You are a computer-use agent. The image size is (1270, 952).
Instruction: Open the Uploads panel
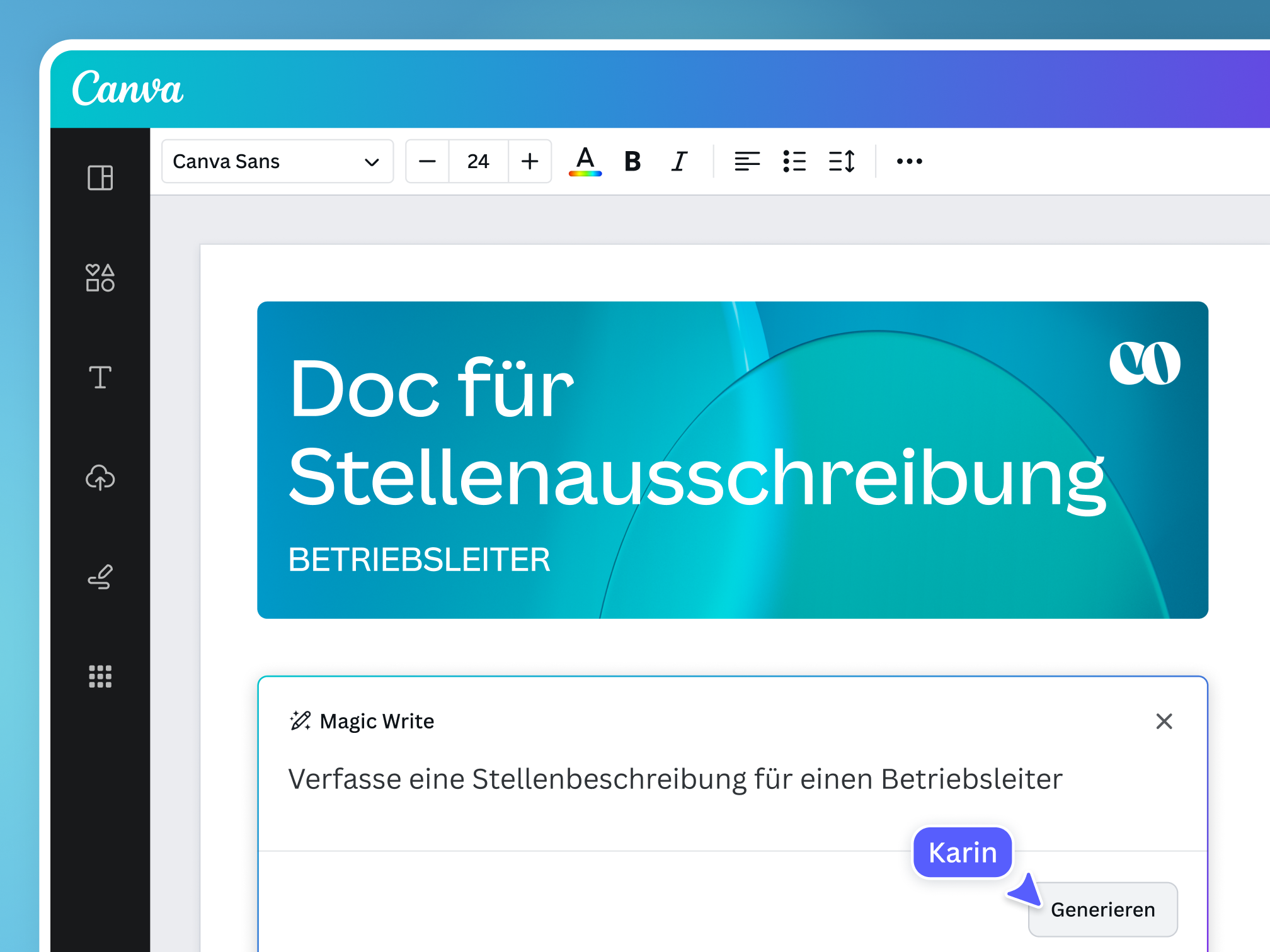(100, 479)
